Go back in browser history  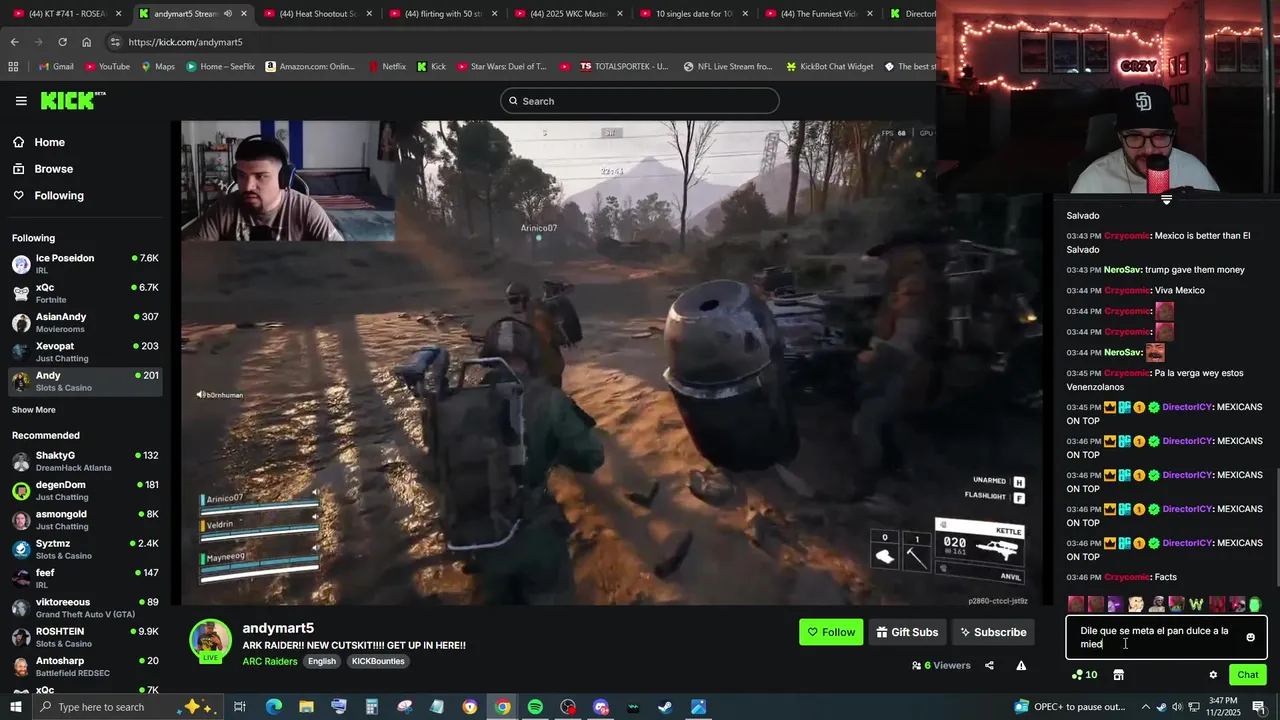point(14,42)
